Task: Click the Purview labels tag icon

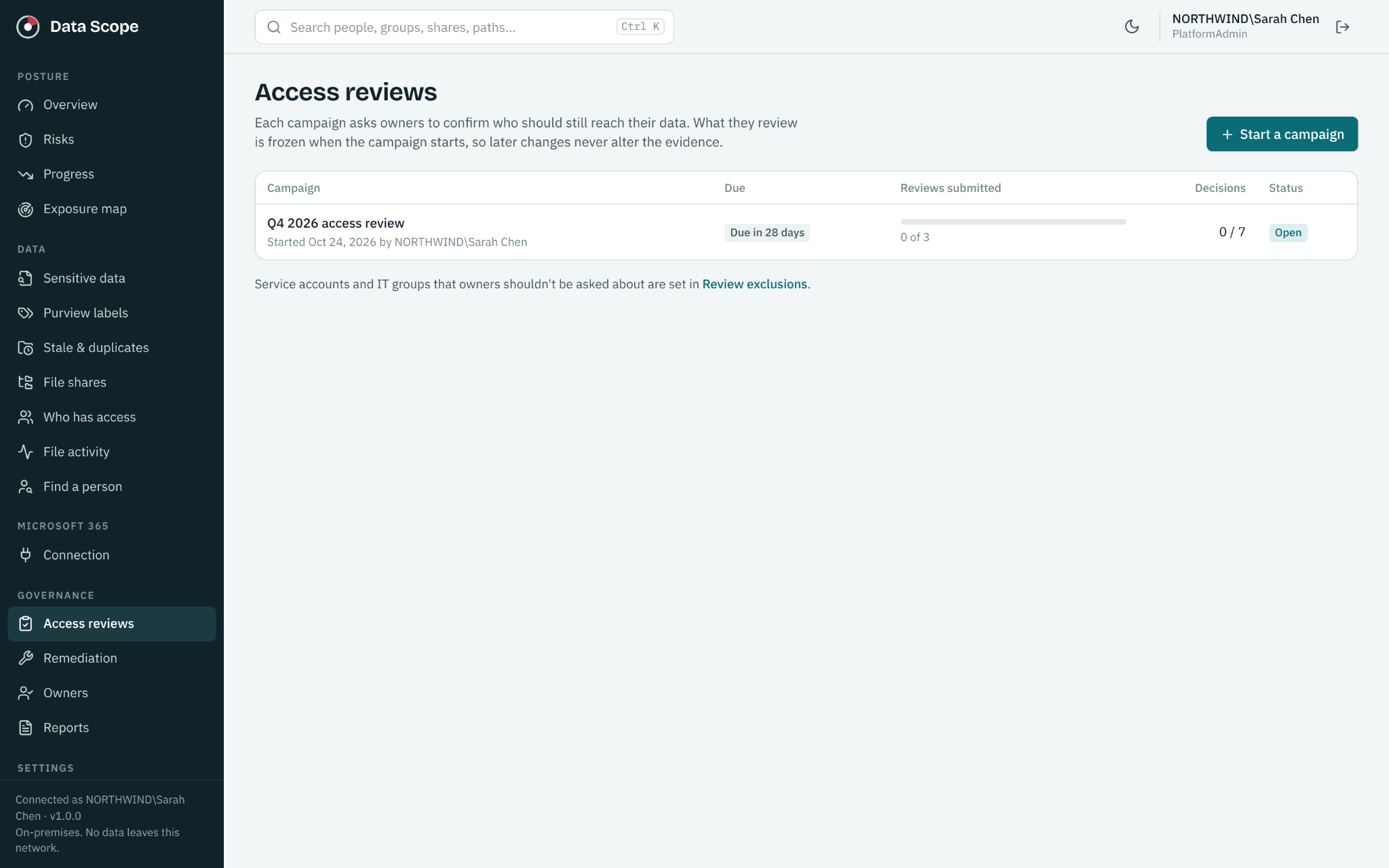Action: click(x=26, y=313)
